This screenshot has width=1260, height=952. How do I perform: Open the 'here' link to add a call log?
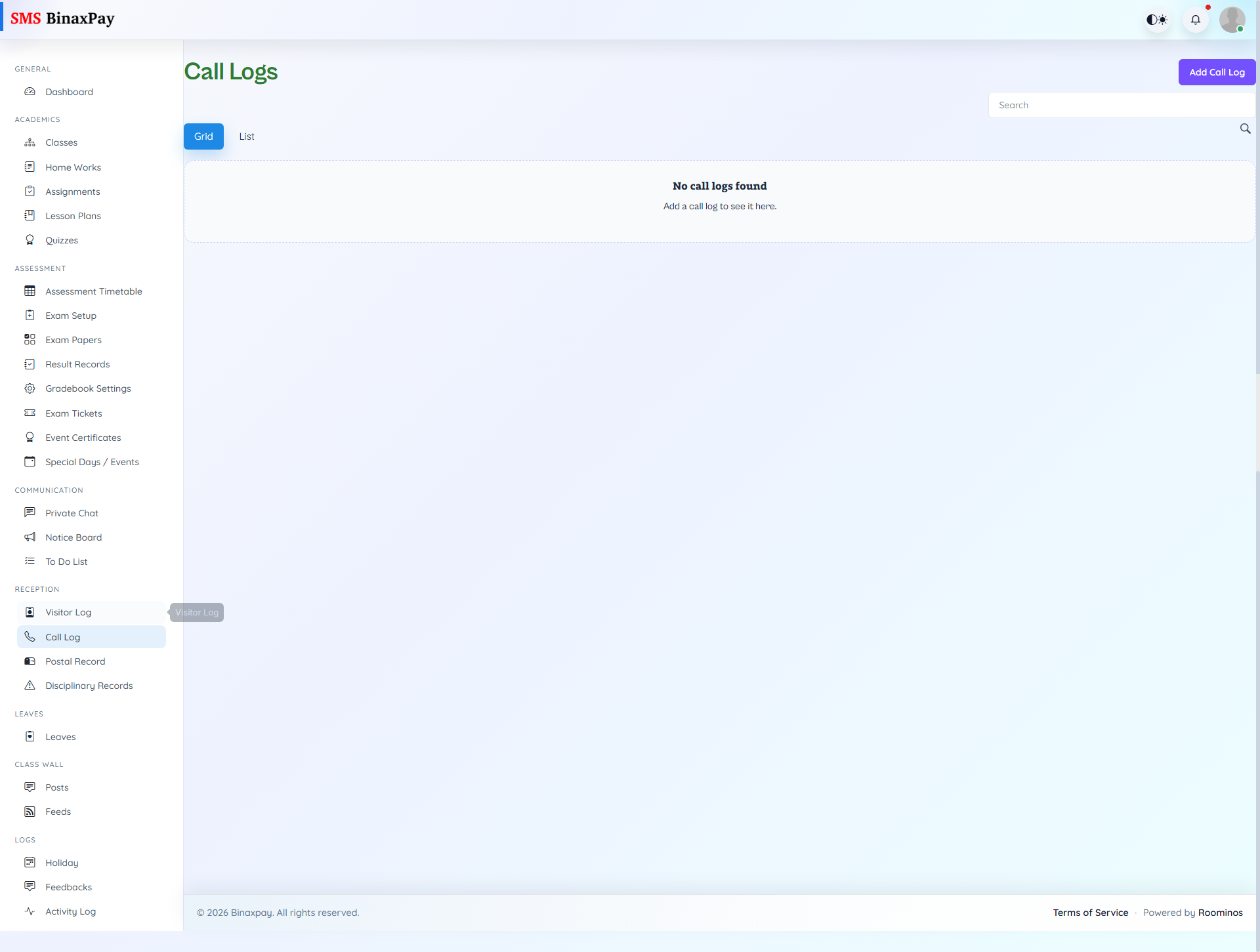pyautogui.click(x=765, y=205)
